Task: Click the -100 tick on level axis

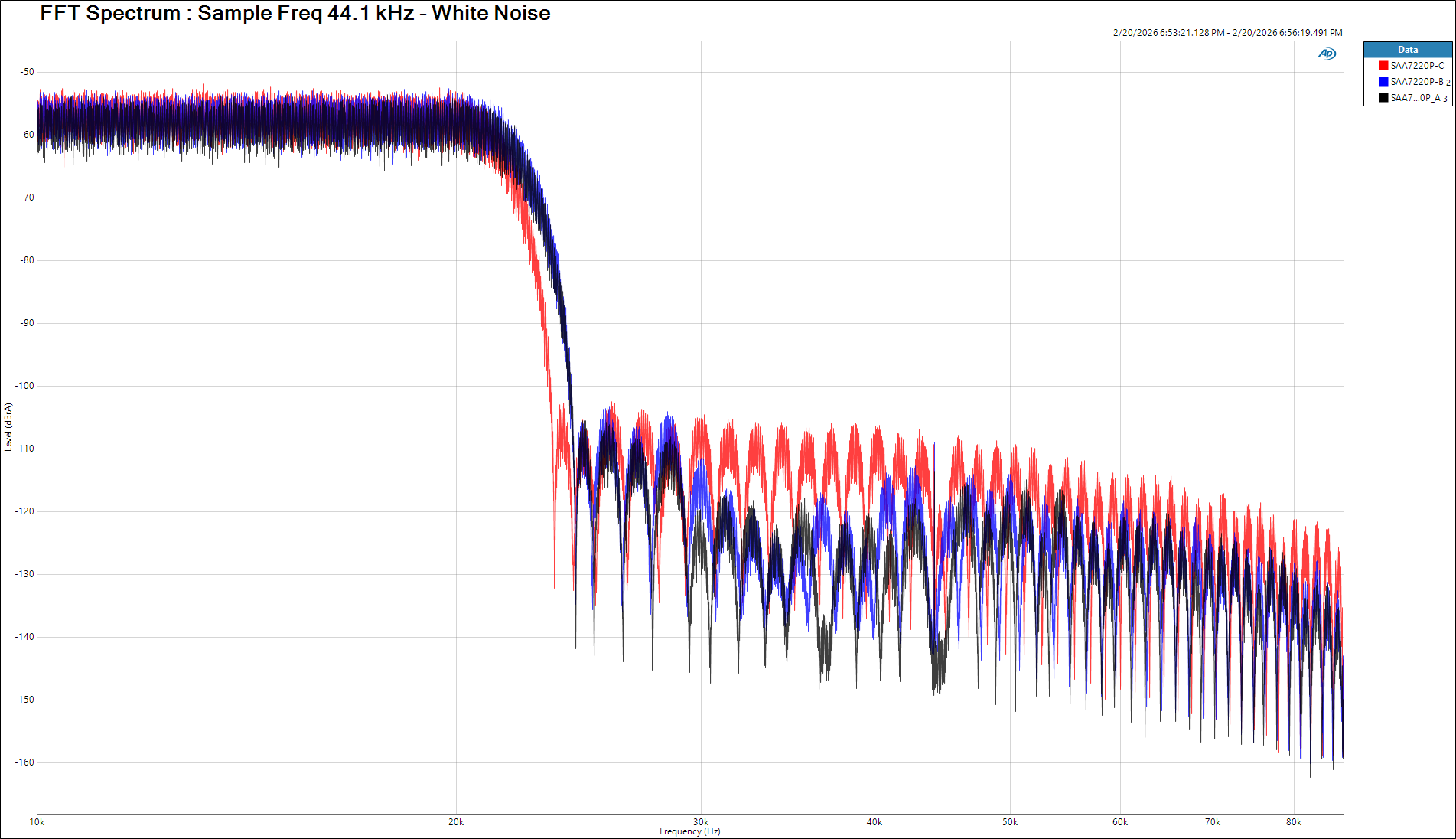Action: coord(25,386)
